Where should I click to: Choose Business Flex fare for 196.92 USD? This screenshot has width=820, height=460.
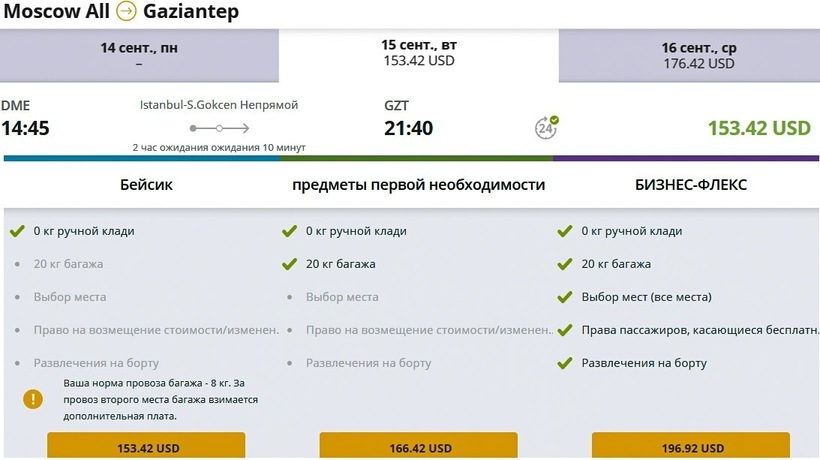pyautogui.click(x=690, y=447)
